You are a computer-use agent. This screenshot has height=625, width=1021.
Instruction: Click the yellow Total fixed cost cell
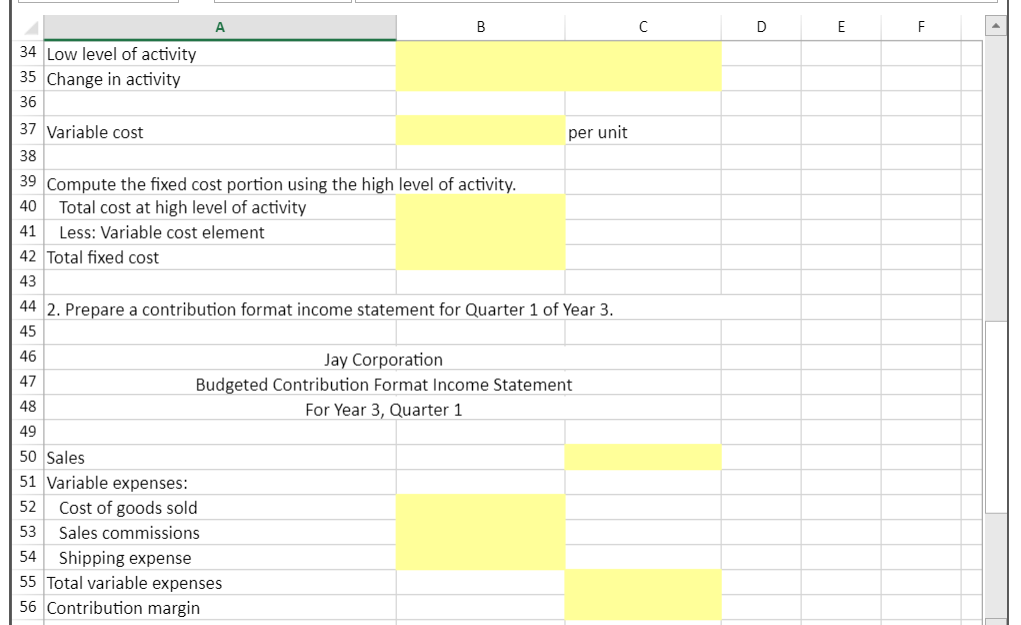[x=482, y=257]
